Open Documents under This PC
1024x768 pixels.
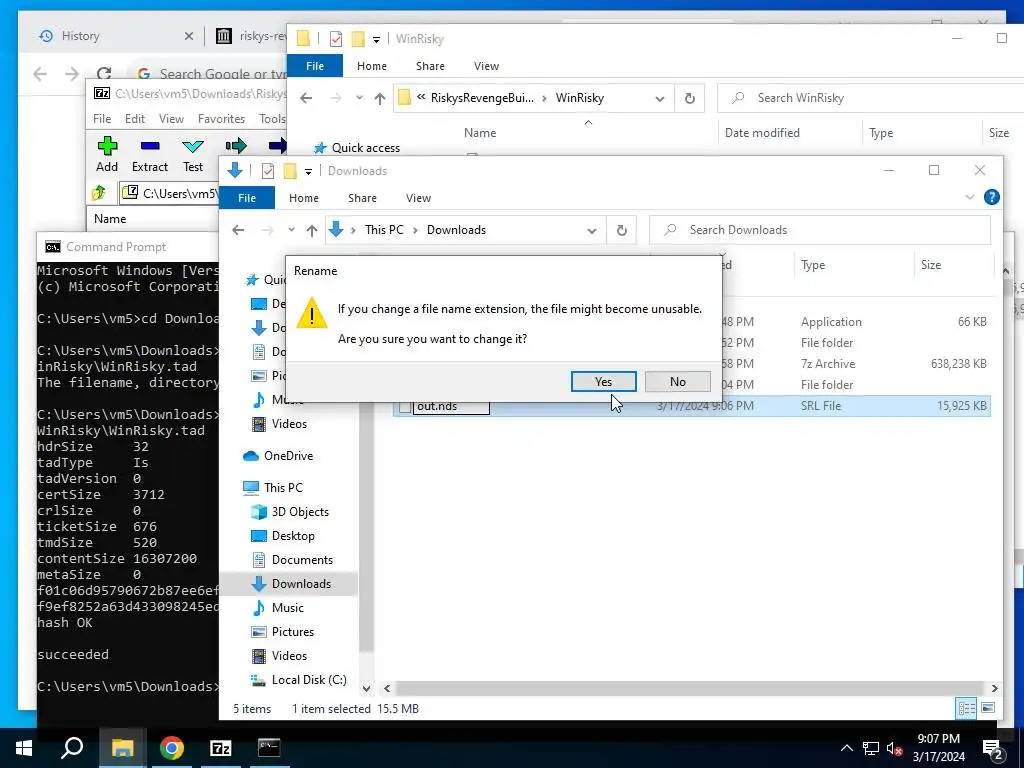(302, 560)
